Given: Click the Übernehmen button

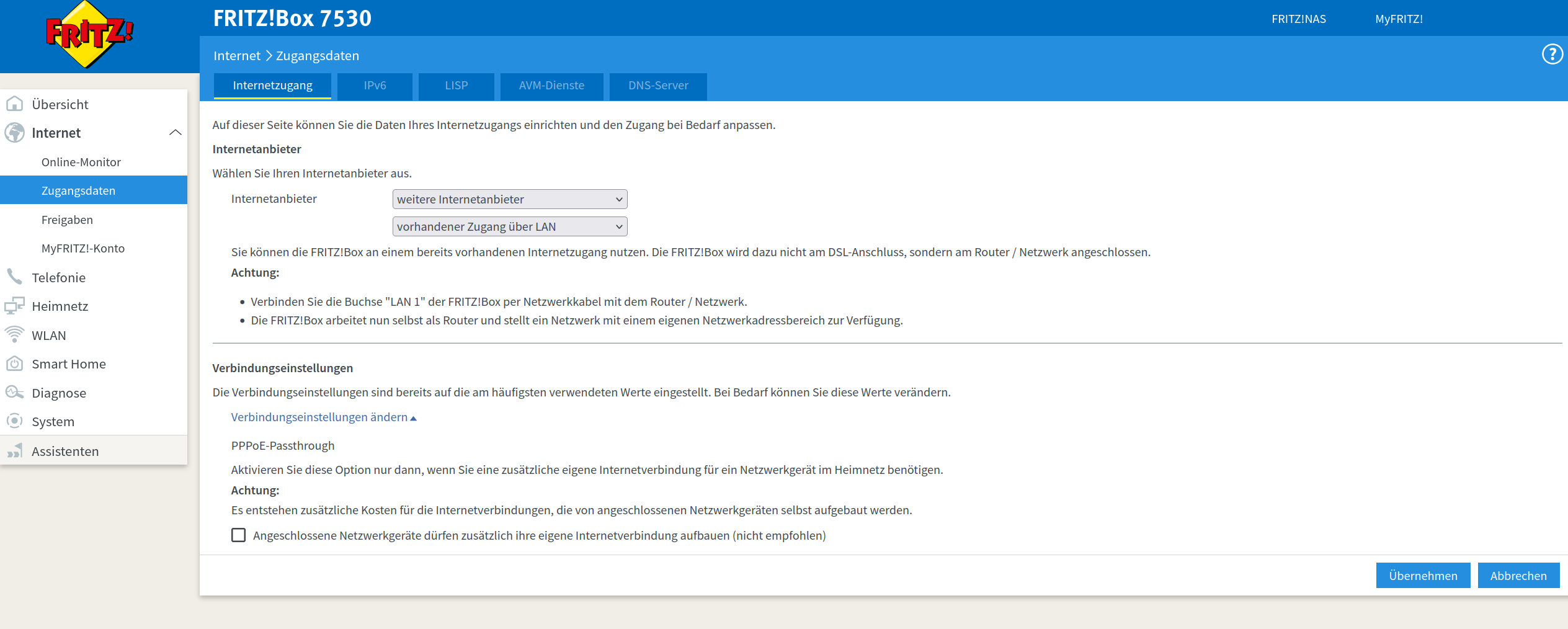Looking at the screenshot, I should coord(1423,576).
